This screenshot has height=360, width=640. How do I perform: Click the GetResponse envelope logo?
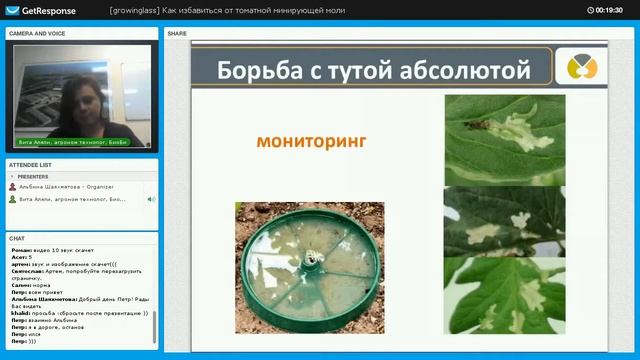pyautogui.click(x=12, y=11)
